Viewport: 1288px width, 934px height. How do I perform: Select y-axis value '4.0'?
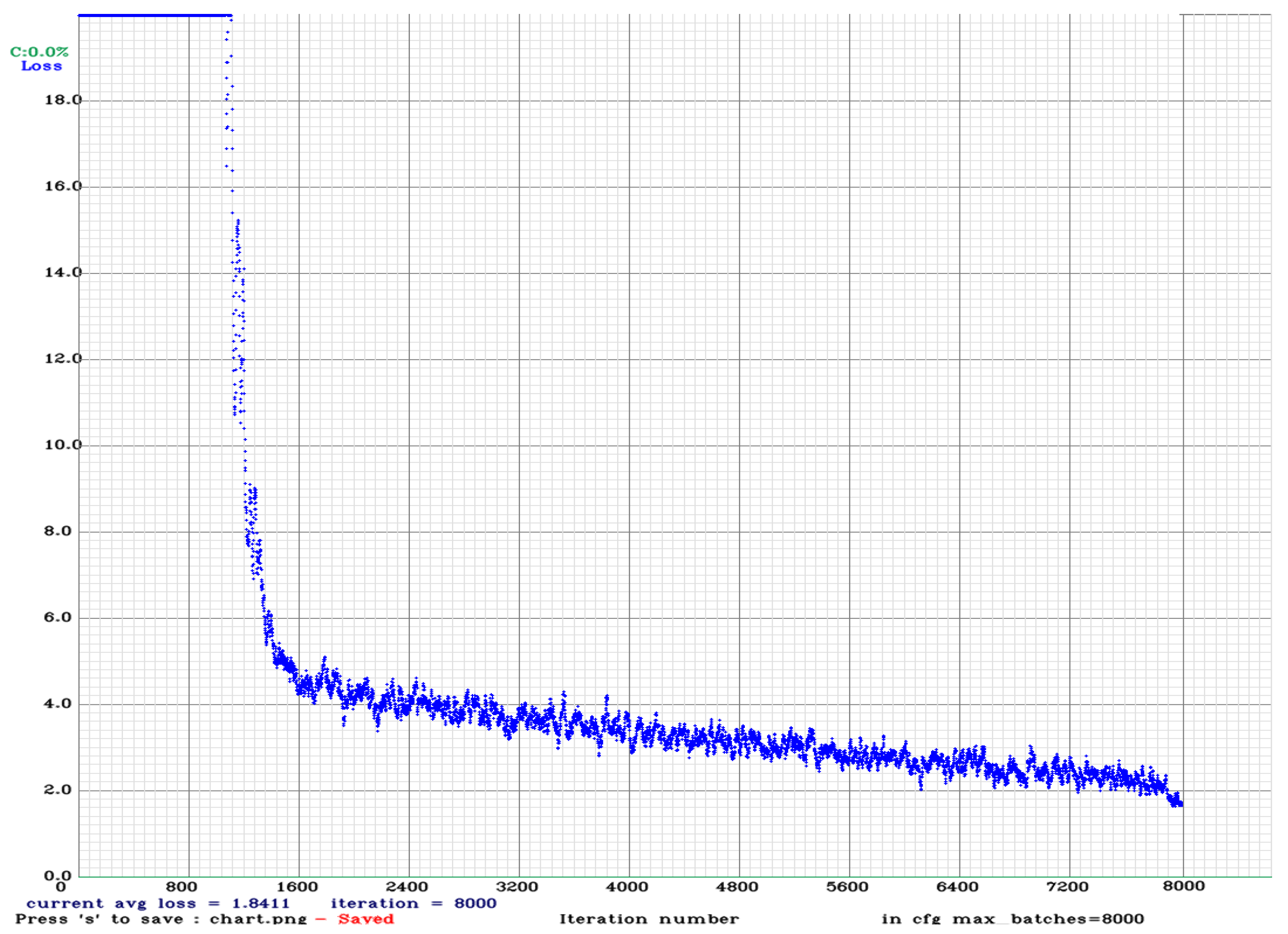(x=58, y=704)
